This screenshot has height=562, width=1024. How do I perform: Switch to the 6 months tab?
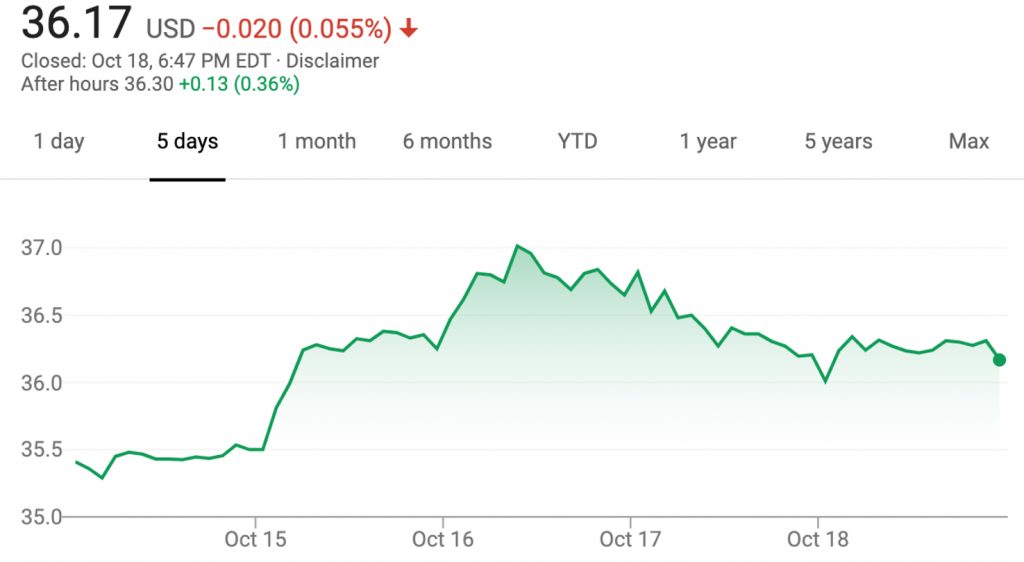point(447,141)
